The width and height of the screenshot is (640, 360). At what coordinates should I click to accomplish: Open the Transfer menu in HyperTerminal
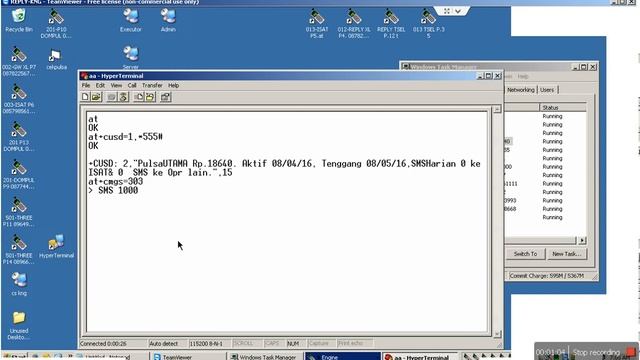tap(152, 85)
